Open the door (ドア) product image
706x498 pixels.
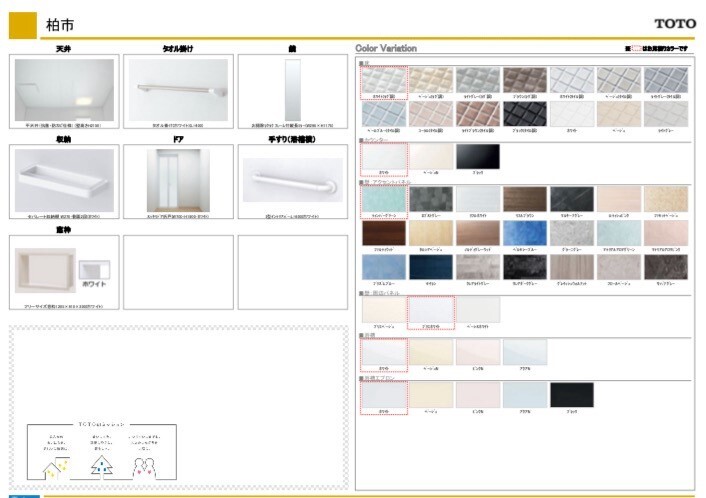(x=177, y=179)
